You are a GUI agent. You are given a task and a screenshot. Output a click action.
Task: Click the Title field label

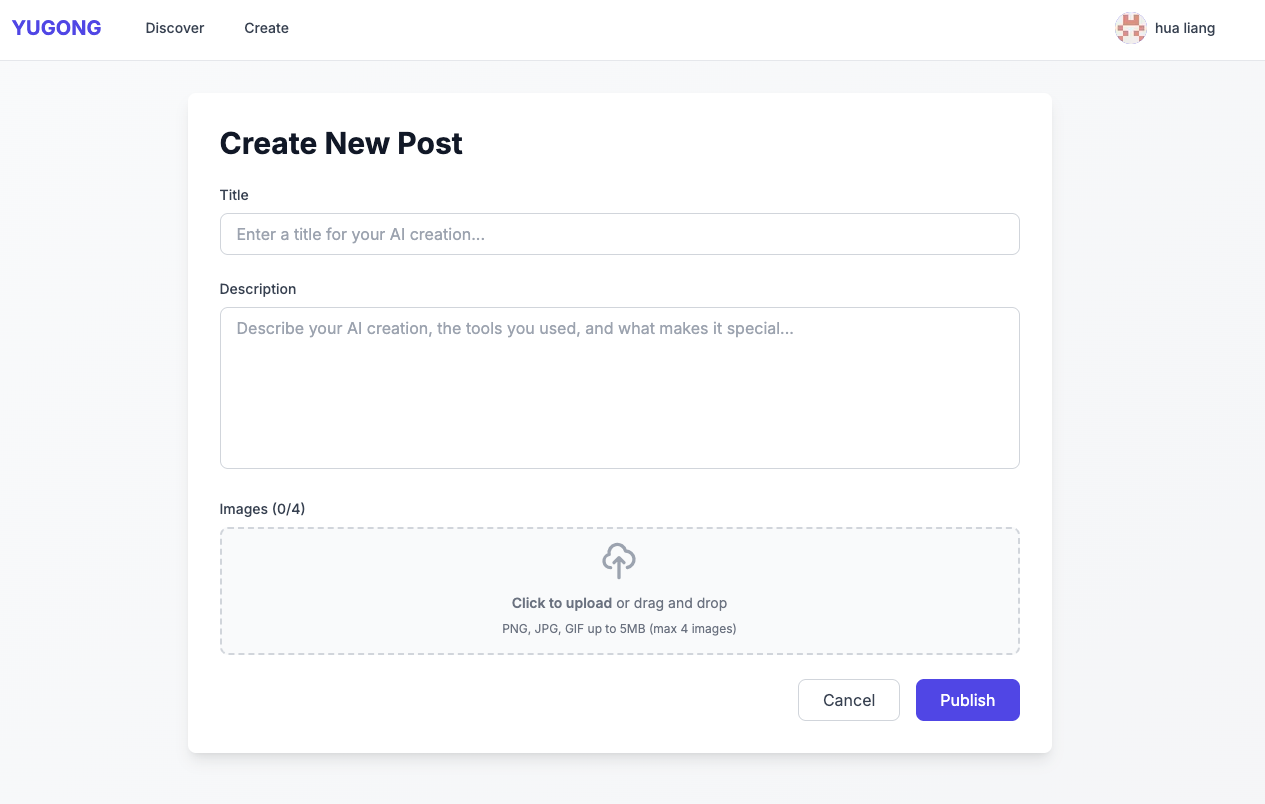pyautogui.click(x=234, y=195)
